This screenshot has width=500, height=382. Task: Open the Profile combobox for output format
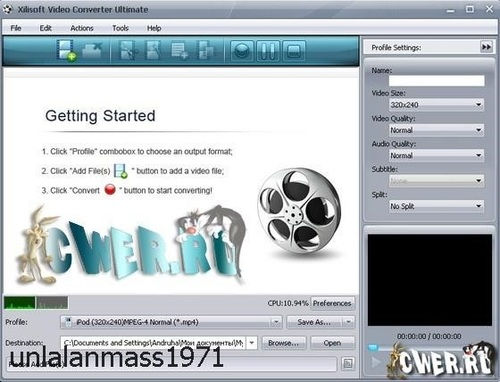[x=171, y=322]
